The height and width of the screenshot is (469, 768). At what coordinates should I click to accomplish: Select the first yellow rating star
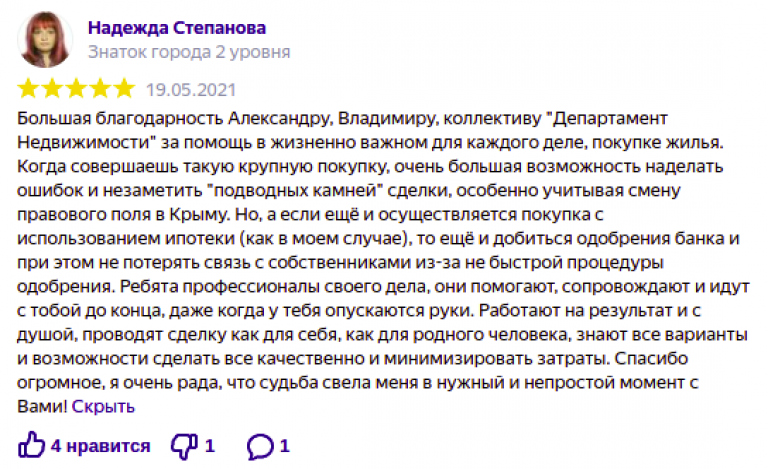pos(28,89)
